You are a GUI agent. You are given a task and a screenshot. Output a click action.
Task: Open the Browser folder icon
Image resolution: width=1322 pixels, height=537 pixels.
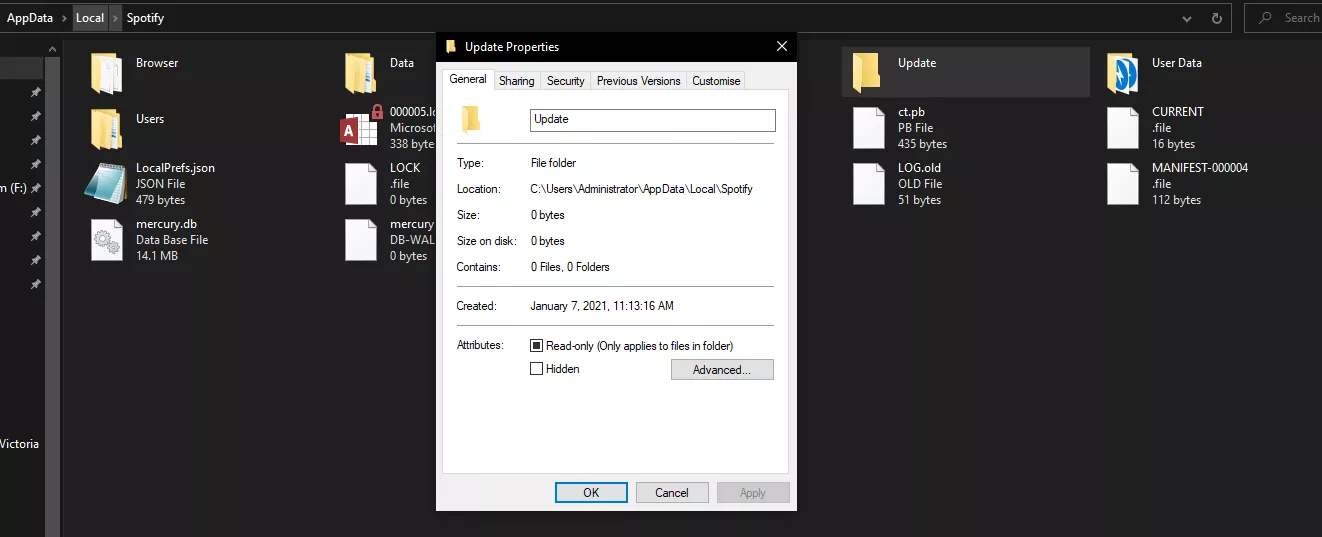pos(106,73)
